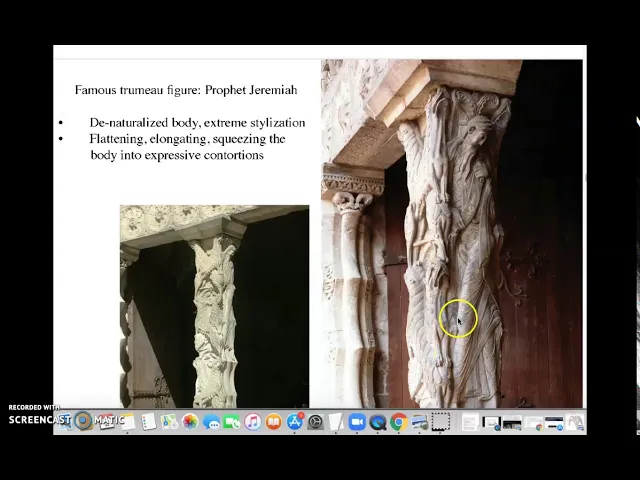Launch the Zoom app from the Dock
Image resolution: width=640 pixels, height=480 pixels.
click(x=357, y=422)
